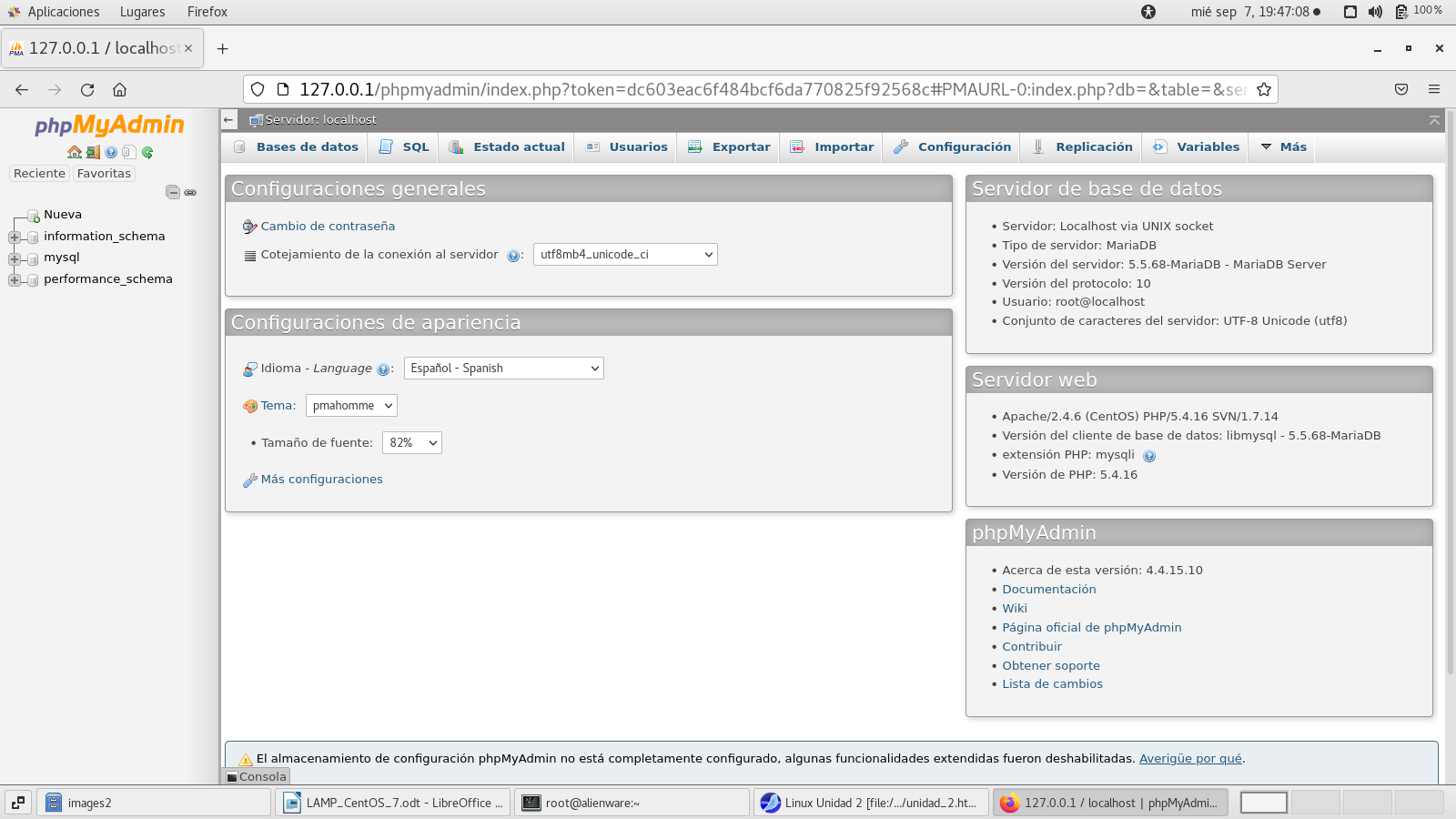Click the chain link icon in the sidebar
The image size is (1456, 819).
tap(190, 192)
